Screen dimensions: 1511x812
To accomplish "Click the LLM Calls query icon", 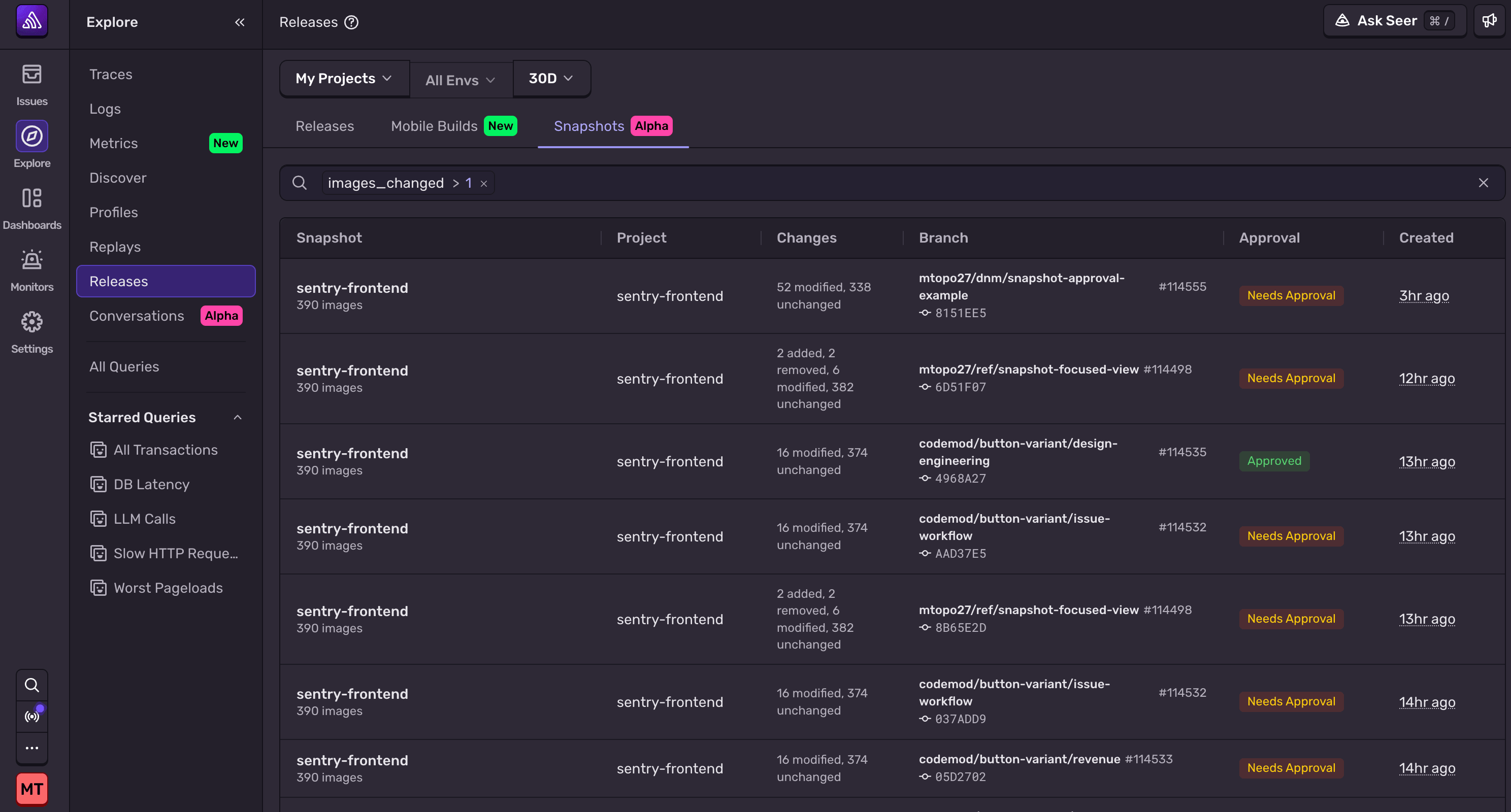I will pyautogui.click(x=98, y=519).
